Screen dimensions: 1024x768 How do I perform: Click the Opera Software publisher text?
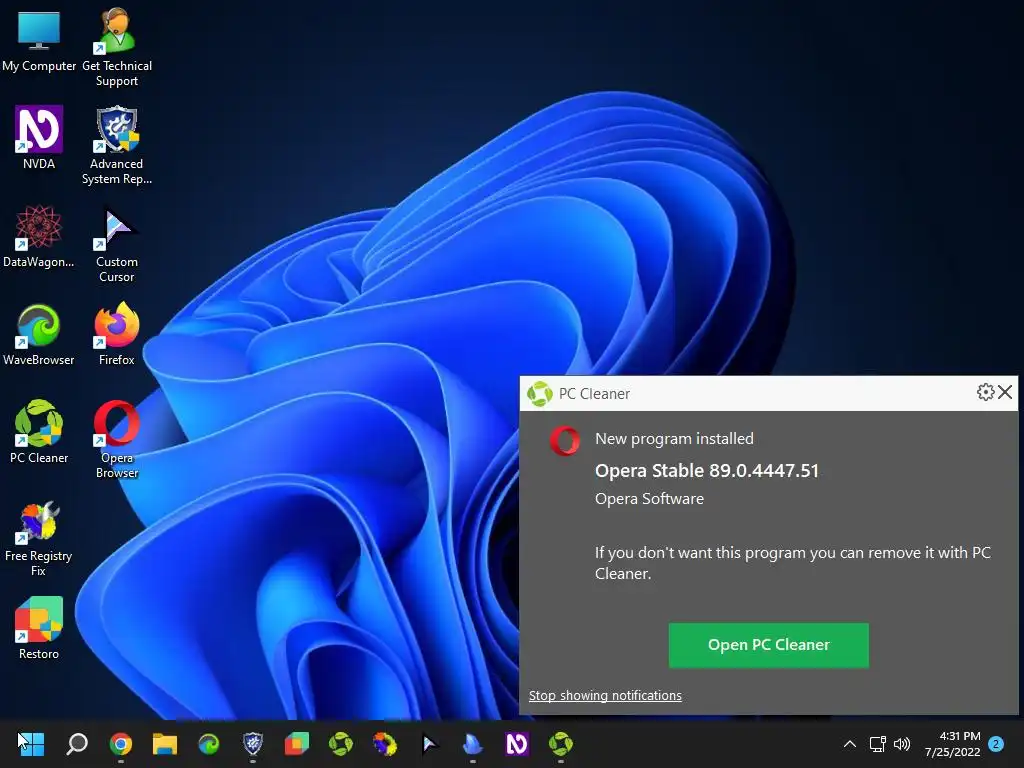point(649,499)
